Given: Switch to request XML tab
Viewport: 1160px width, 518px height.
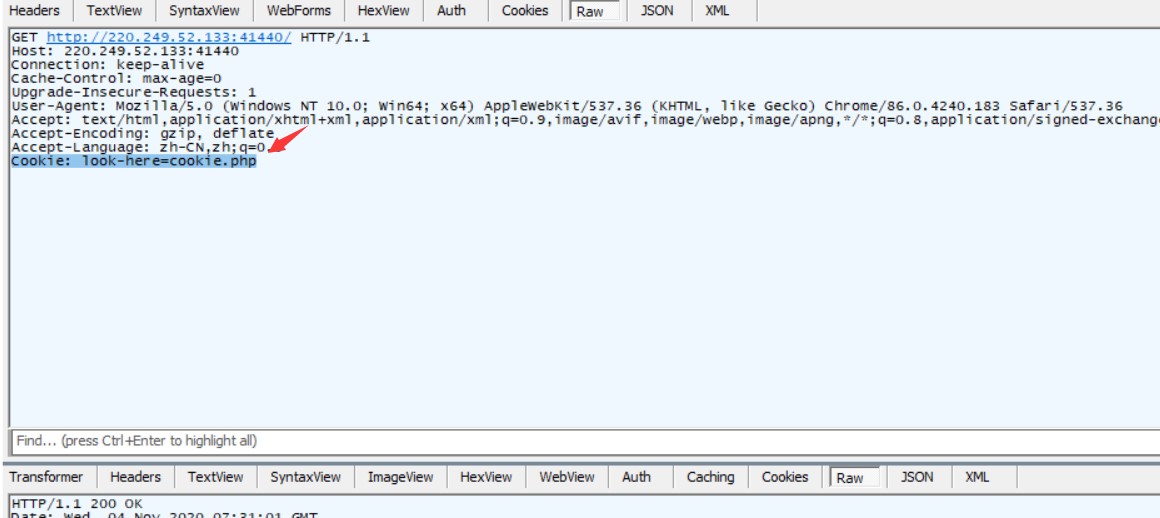Looking at the screenshot, I should pyautogui.click(x=717, y=10).
